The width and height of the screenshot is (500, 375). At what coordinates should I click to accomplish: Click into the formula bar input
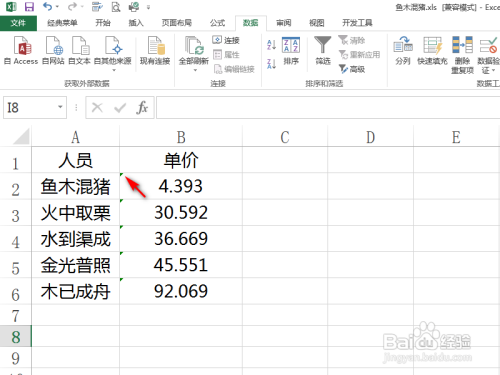pos(328,107)
